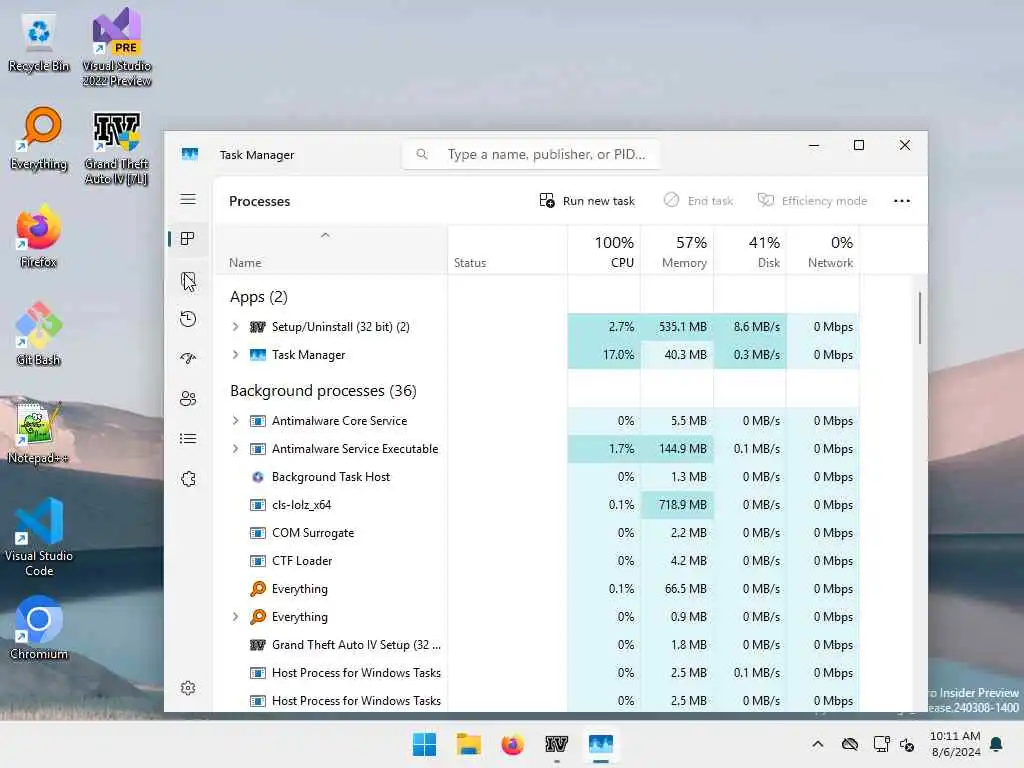Click the Task Manager taskbar icon
Screen dimensions: 1024x768
(x=601, y=744)
